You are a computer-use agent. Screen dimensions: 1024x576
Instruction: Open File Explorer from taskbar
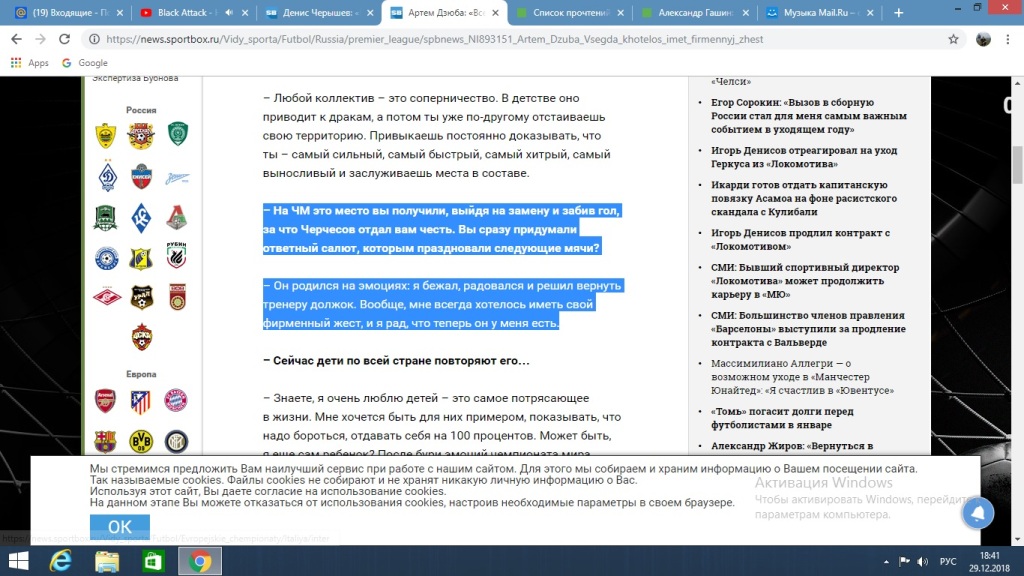106,561
